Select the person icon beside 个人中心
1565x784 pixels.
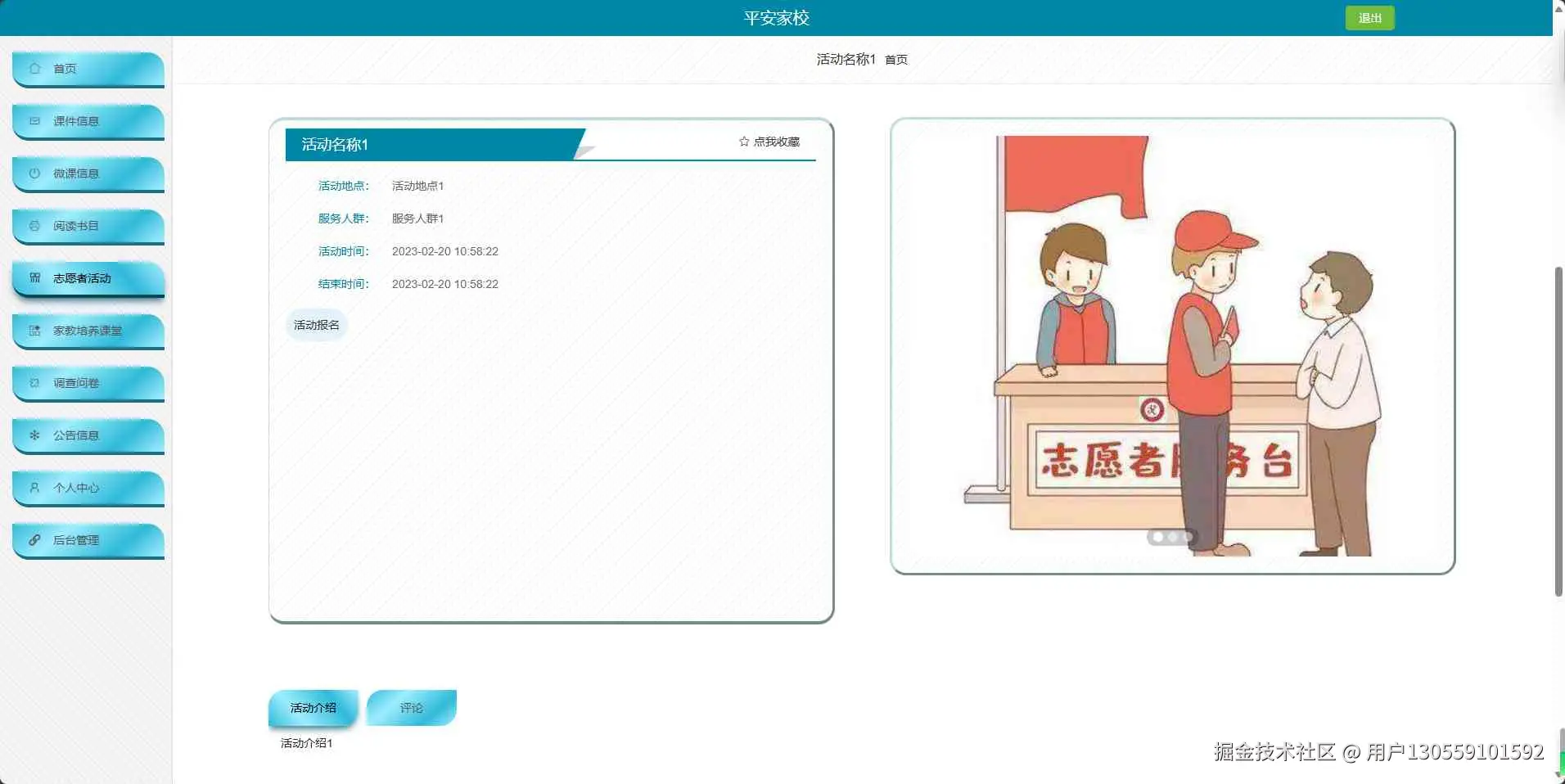(34, 488)
